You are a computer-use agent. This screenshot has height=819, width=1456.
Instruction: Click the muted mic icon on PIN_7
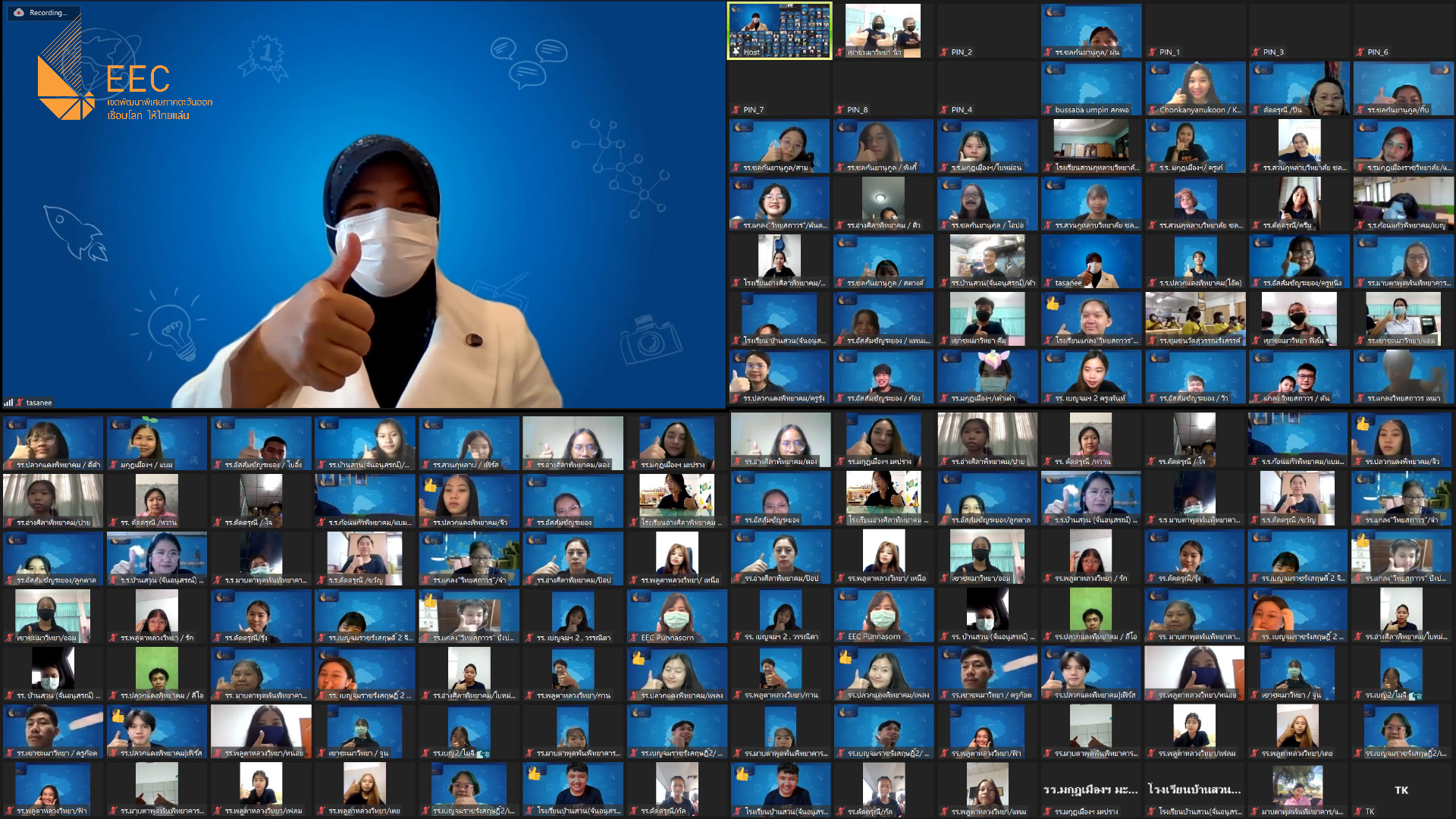click(x=736, y=110)
